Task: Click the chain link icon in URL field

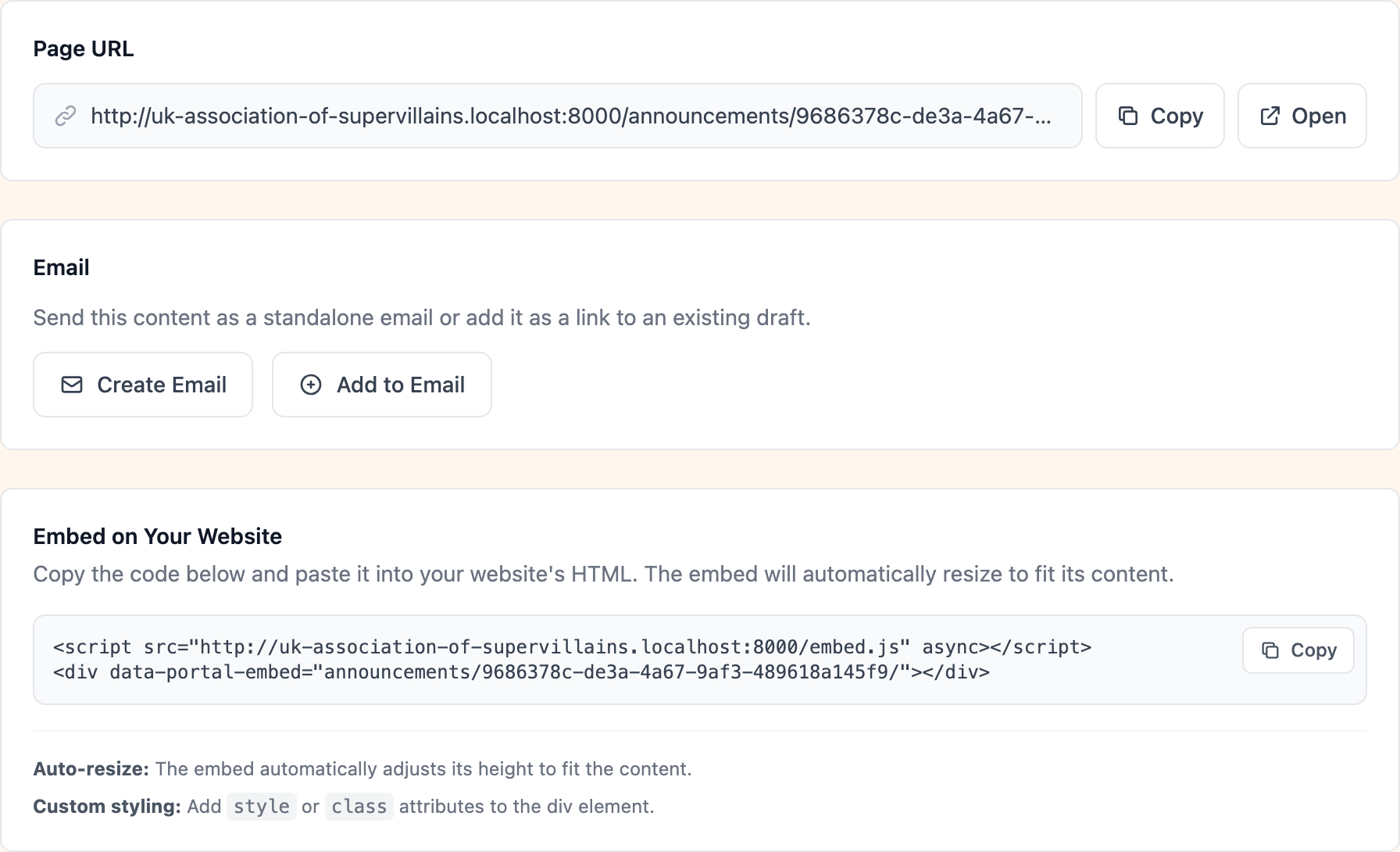Action: point(66,116)
